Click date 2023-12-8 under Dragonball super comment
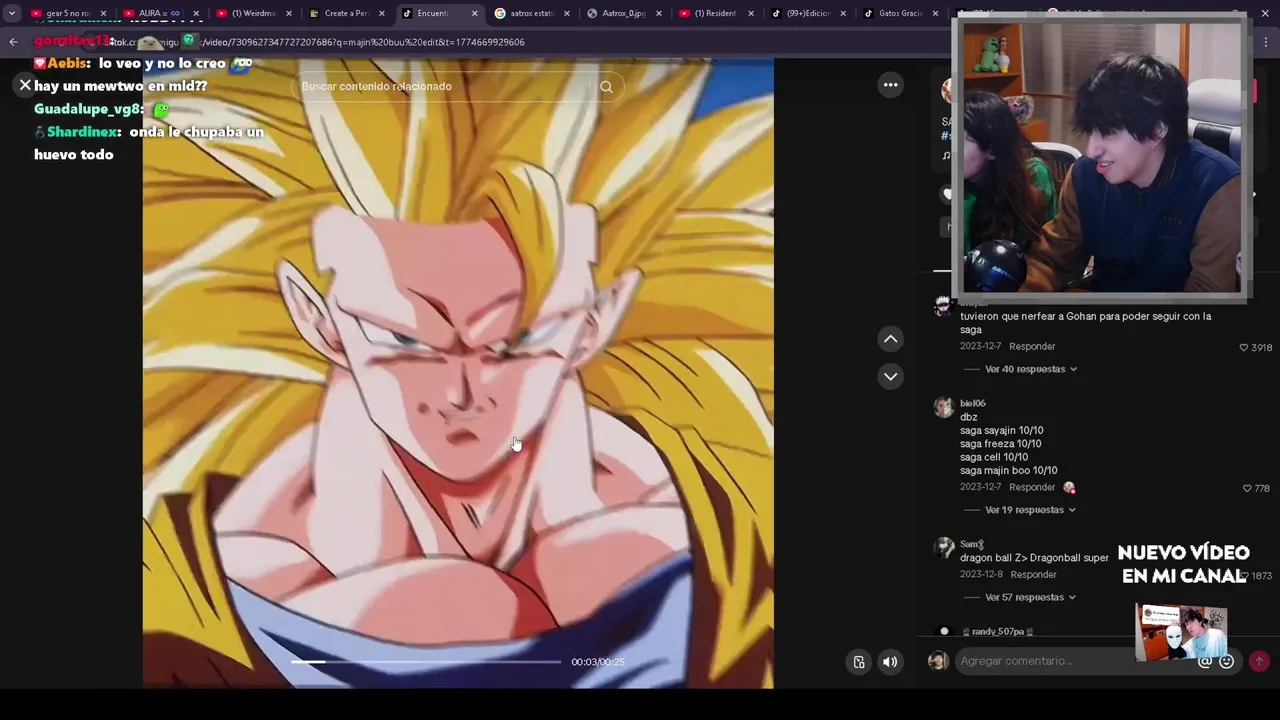The width and height of the screenshot is (1280, 720). [x=981, y=575]
